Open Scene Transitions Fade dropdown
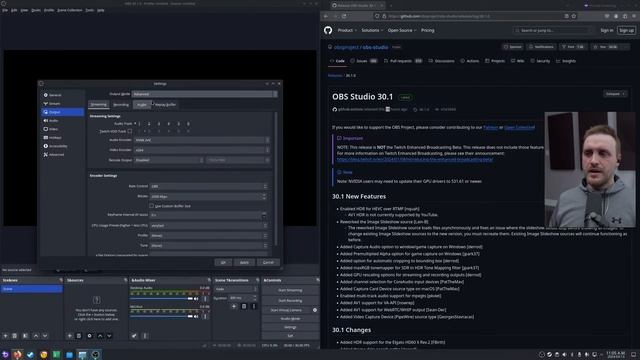Image resolution: width=640 pixels, height=360 pixels. pos(236,289)
